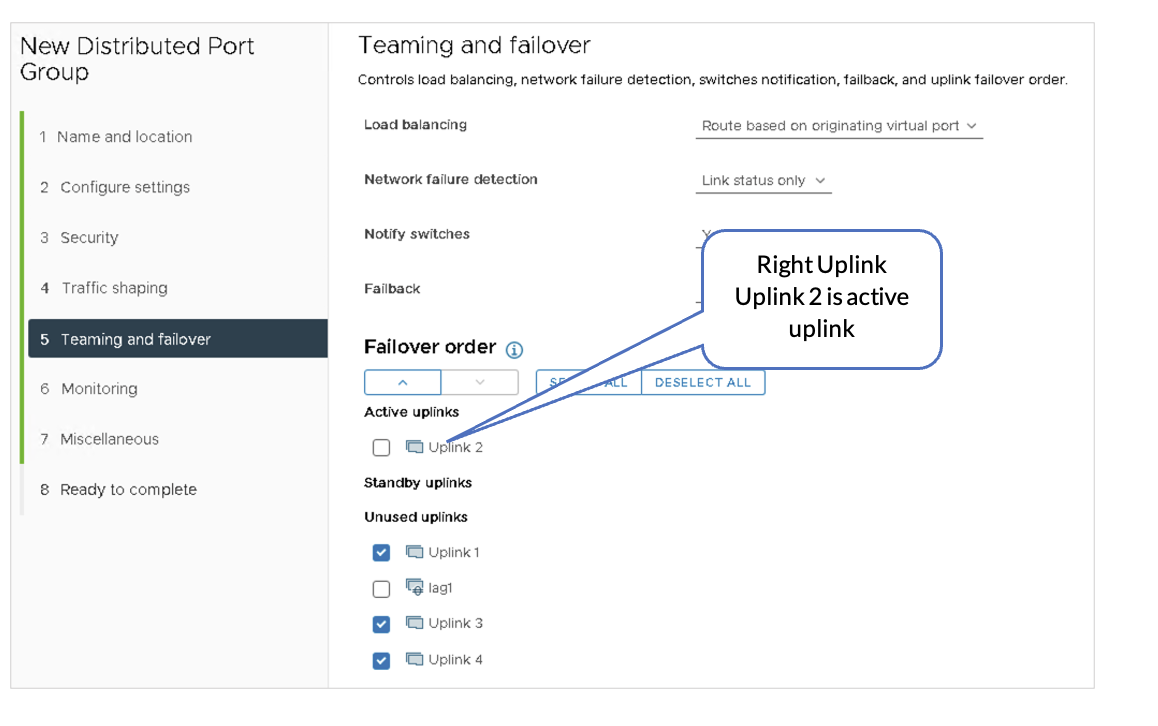Click the Uplink 2 adapter icon
Screen dimensions: 1158x726
414,447
